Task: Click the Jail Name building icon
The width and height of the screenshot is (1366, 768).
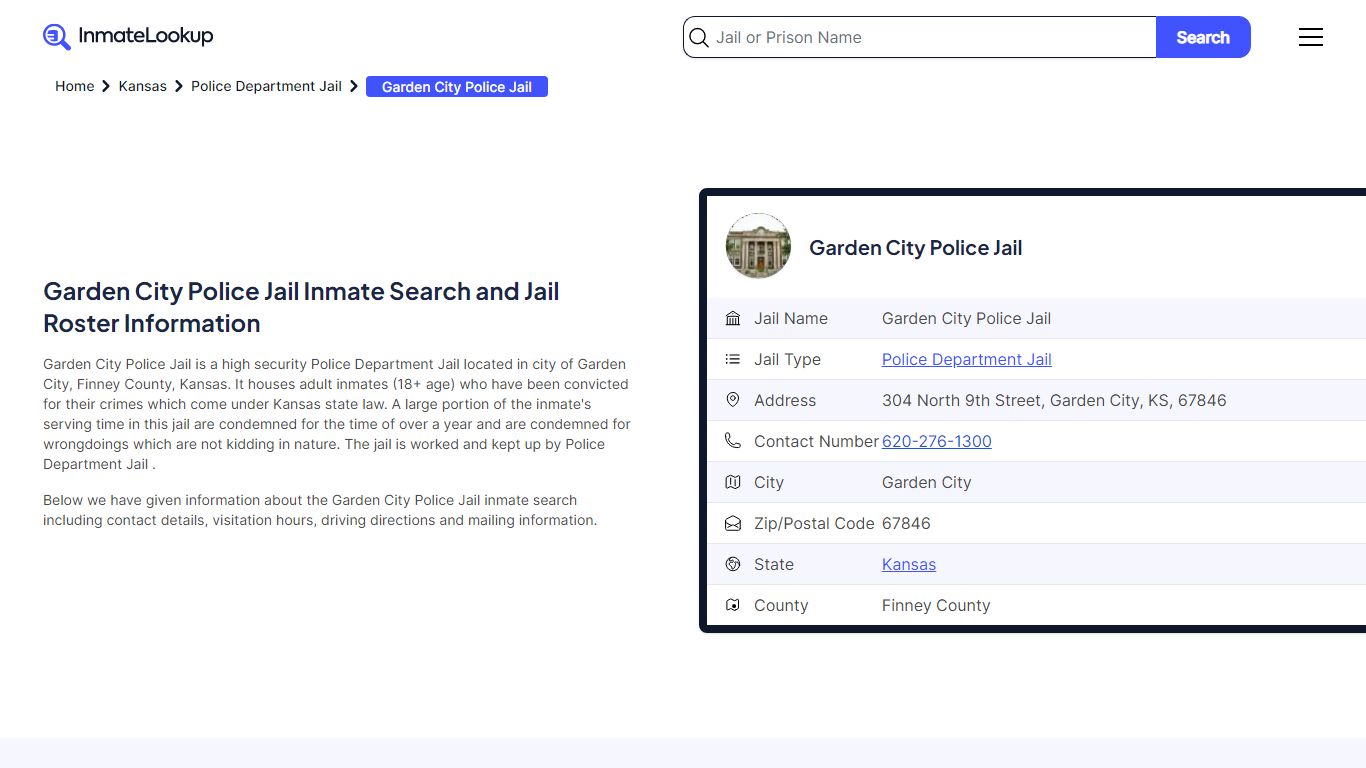Action: click(733, 319)
